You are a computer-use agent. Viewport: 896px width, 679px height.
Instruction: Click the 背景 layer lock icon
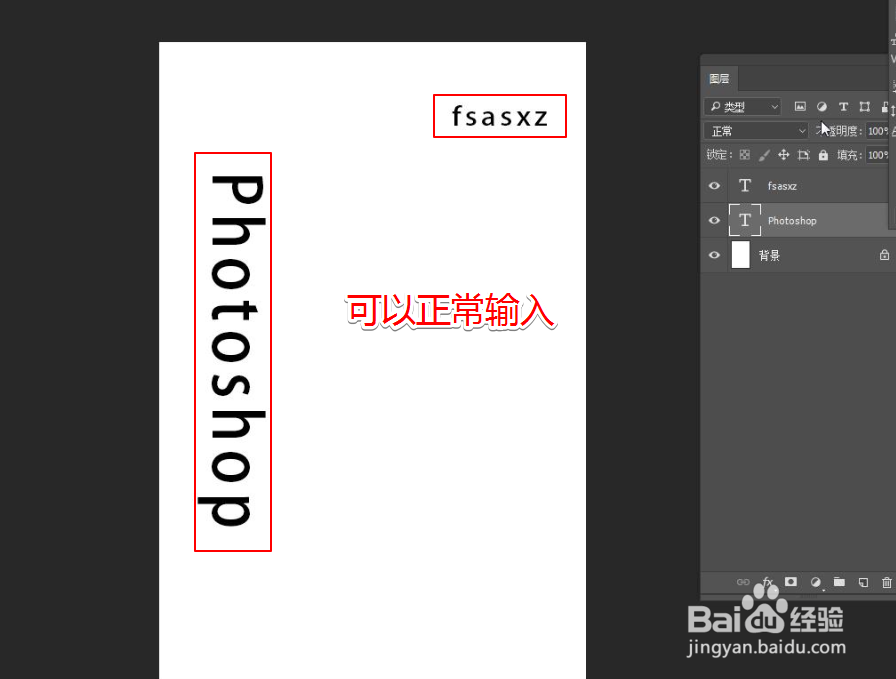click(x=884, y=255)
